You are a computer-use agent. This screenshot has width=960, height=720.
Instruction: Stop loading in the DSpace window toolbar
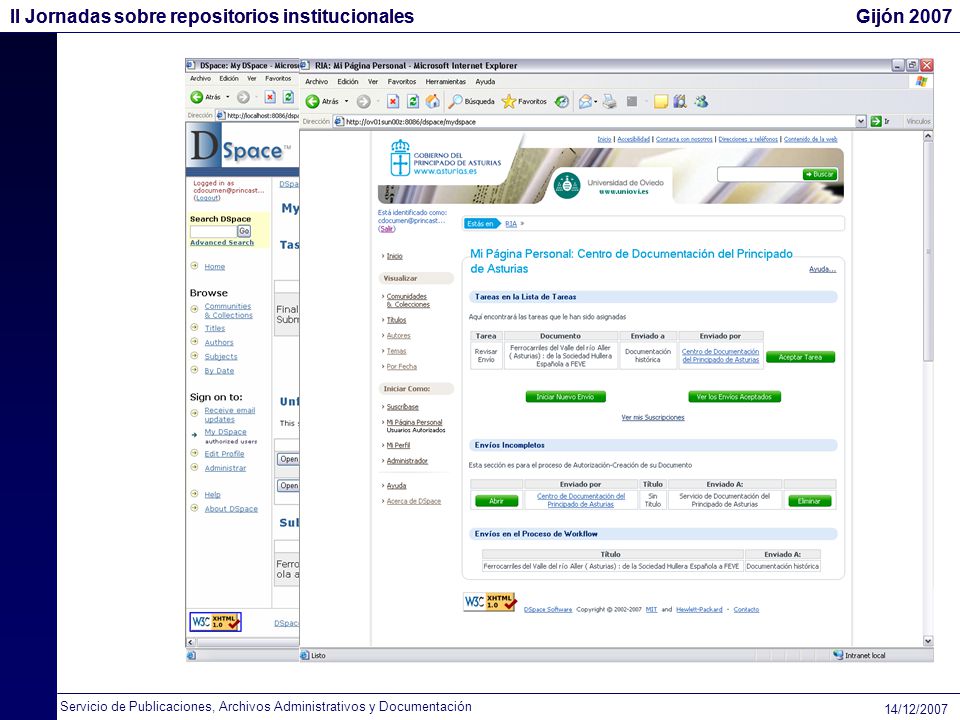click(270, 97)
